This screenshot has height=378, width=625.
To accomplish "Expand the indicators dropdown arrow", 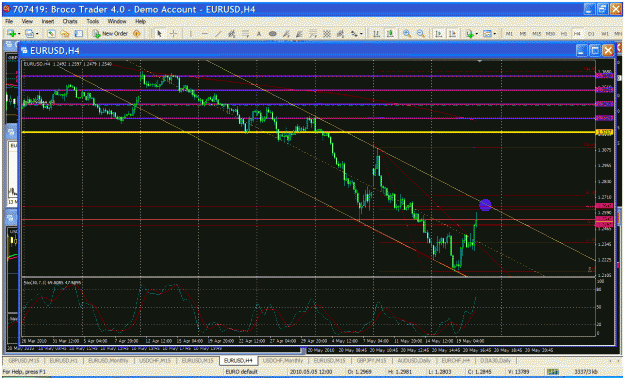I will point(477,34).
